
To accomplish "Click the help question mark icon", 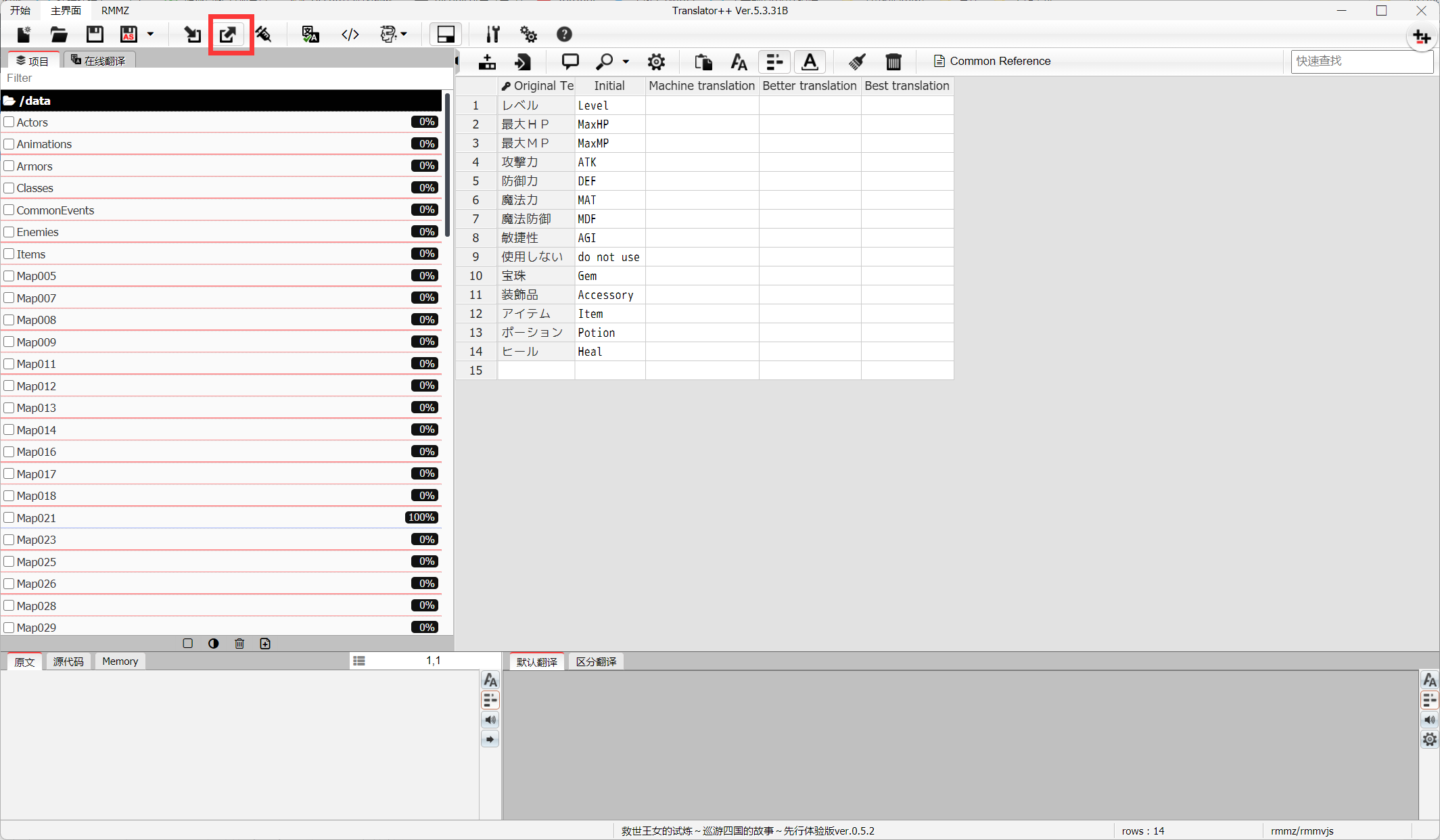I will tap(563, 34).
